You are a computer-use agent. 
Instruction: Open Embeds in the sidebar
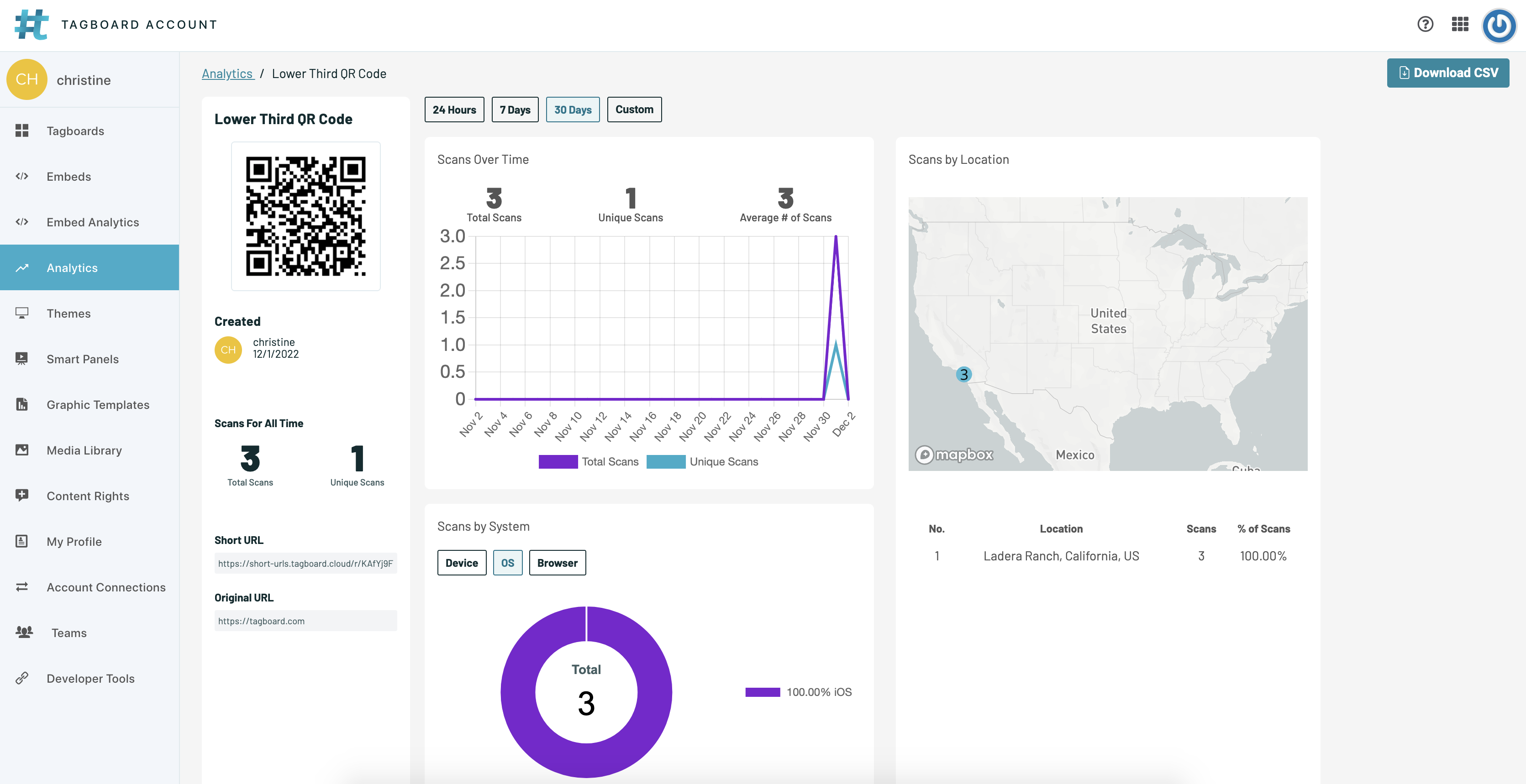[89, 177]
